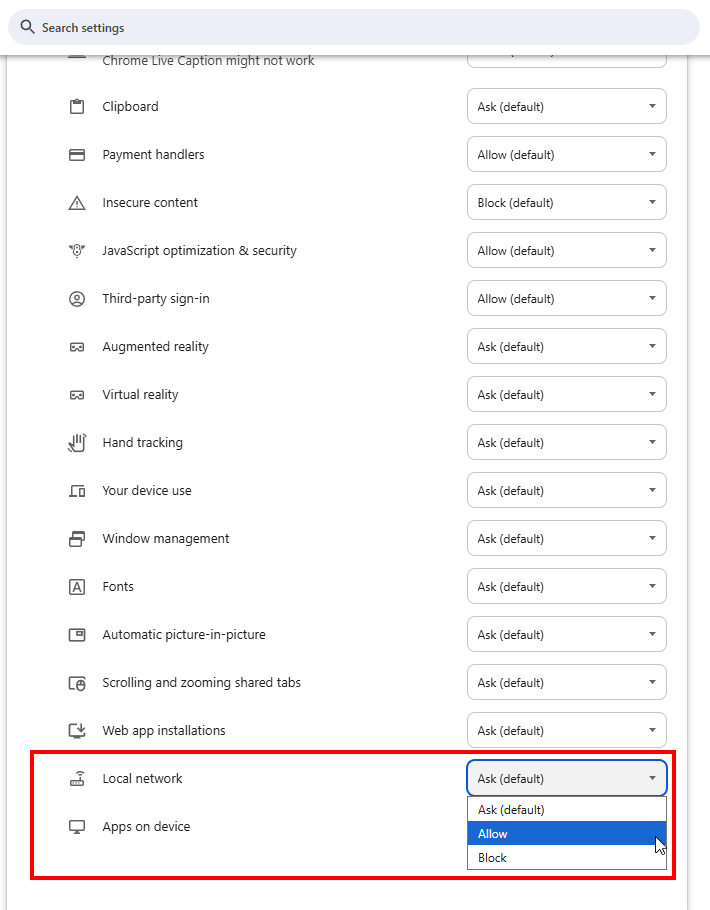Select Allow in Local network dropdown list

567,833
